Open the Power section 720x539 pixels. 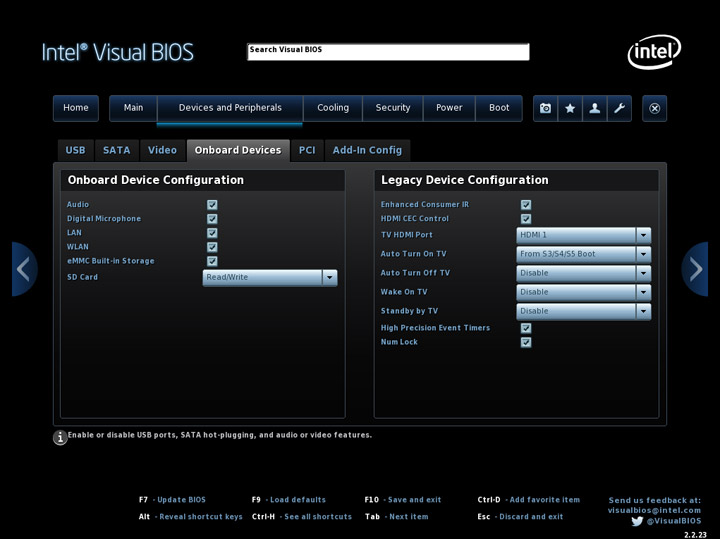coord(449,108)
